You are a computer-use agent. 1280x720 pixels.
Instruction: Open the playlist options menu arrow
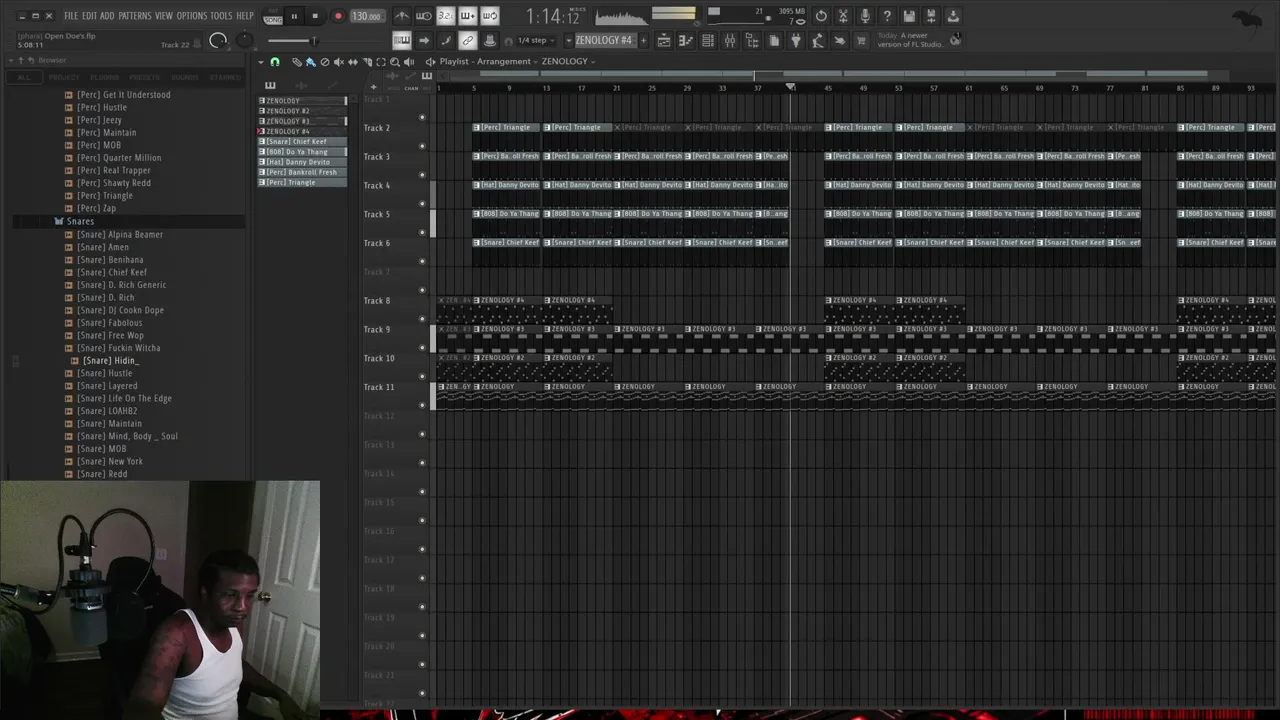point(262,62)
